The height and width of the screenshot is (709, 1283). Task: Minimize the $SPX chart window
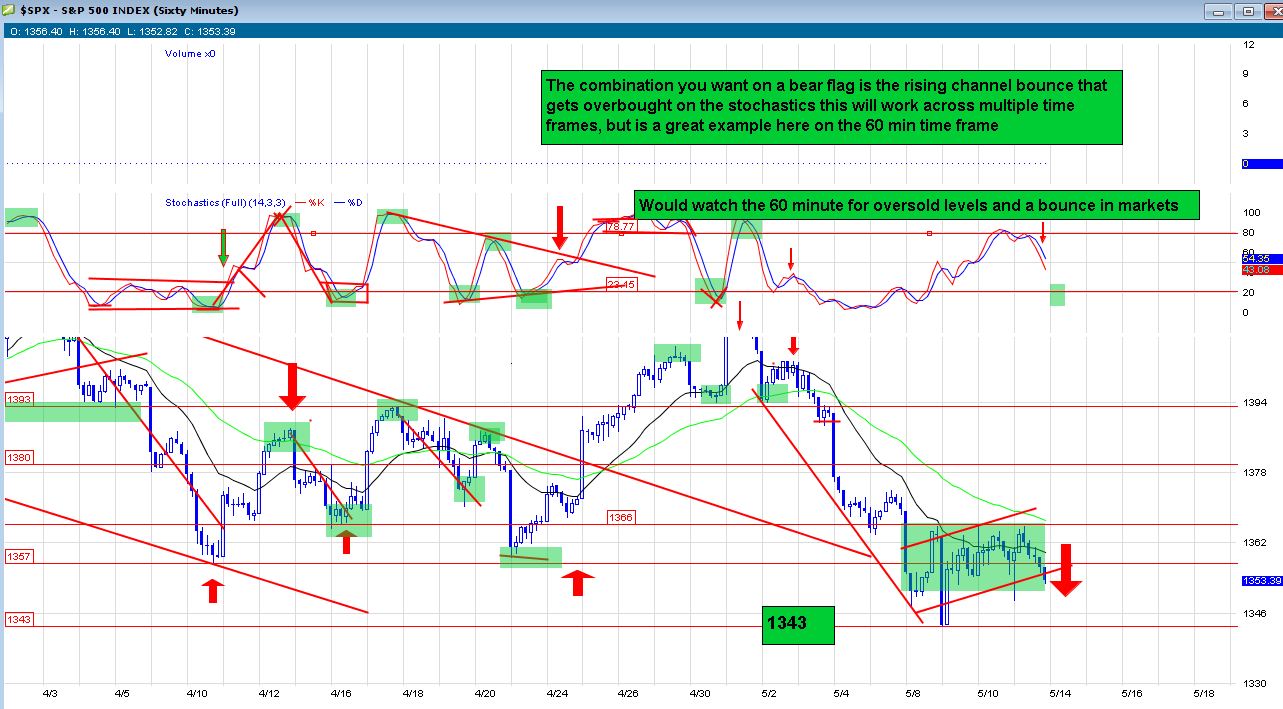pyautogui.click(x=1218, y=11)
